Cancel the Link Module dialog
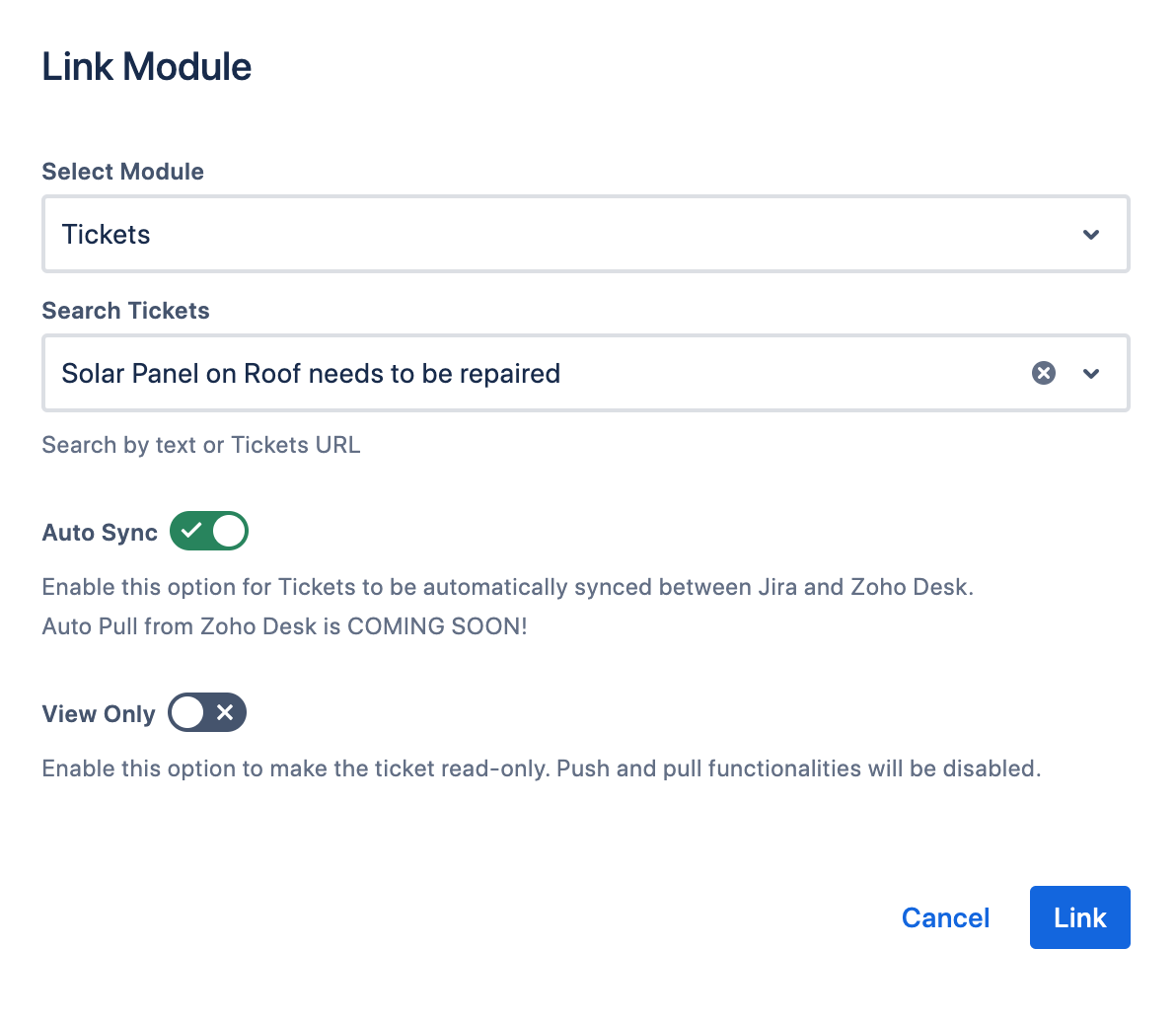Viewport: 1176px width, 1022px height. coord(945,917)
